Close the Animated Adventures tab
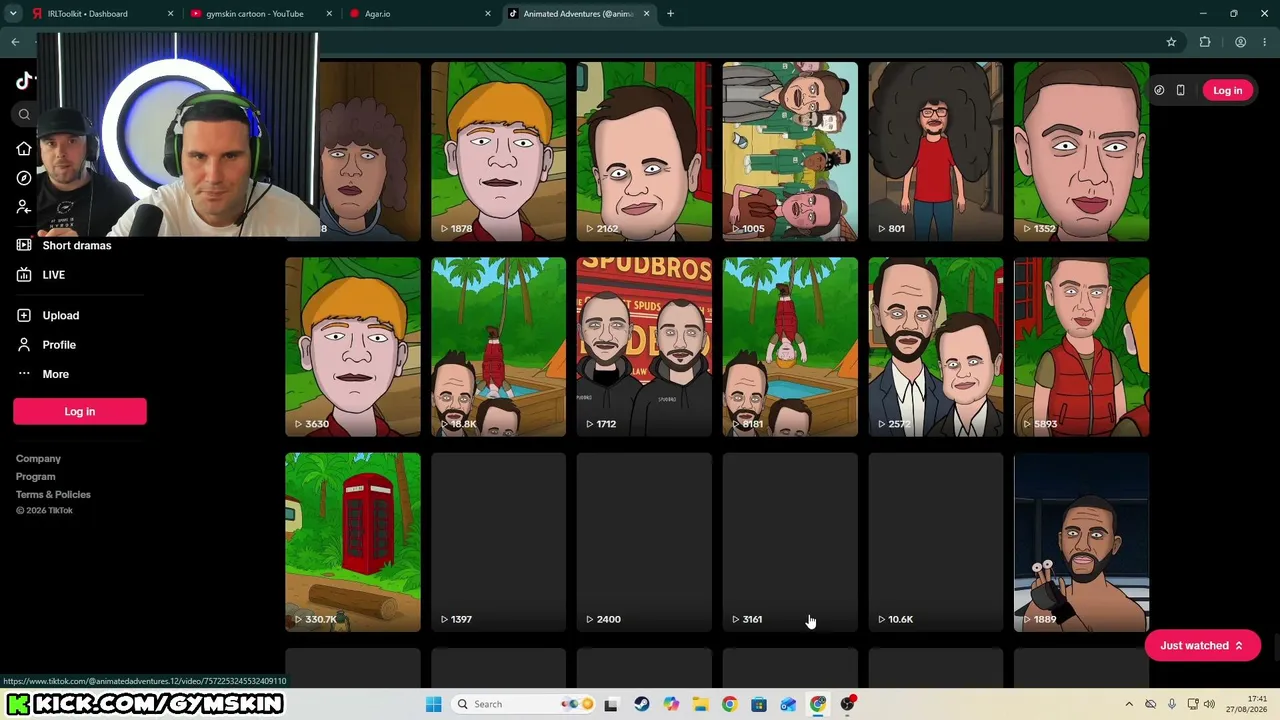Viewport: 1280px width, 720px height. [x=646, y=14]
